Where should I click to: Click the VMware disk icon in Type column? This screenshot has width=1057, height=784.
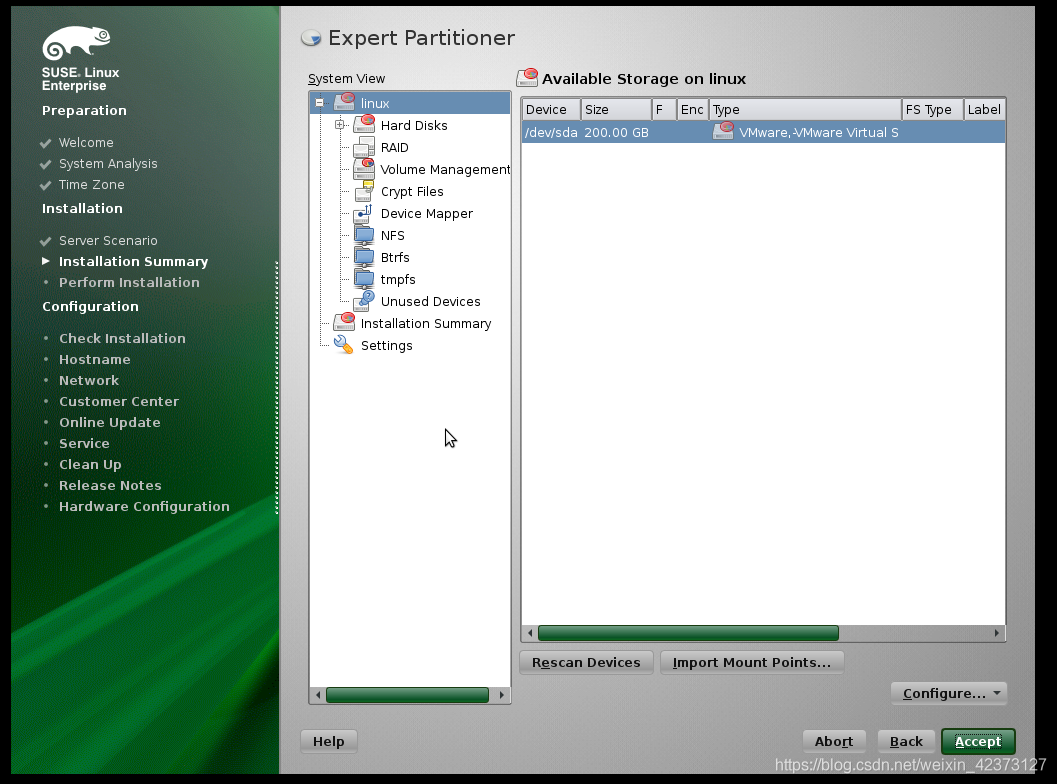click(x=723, y=131)
